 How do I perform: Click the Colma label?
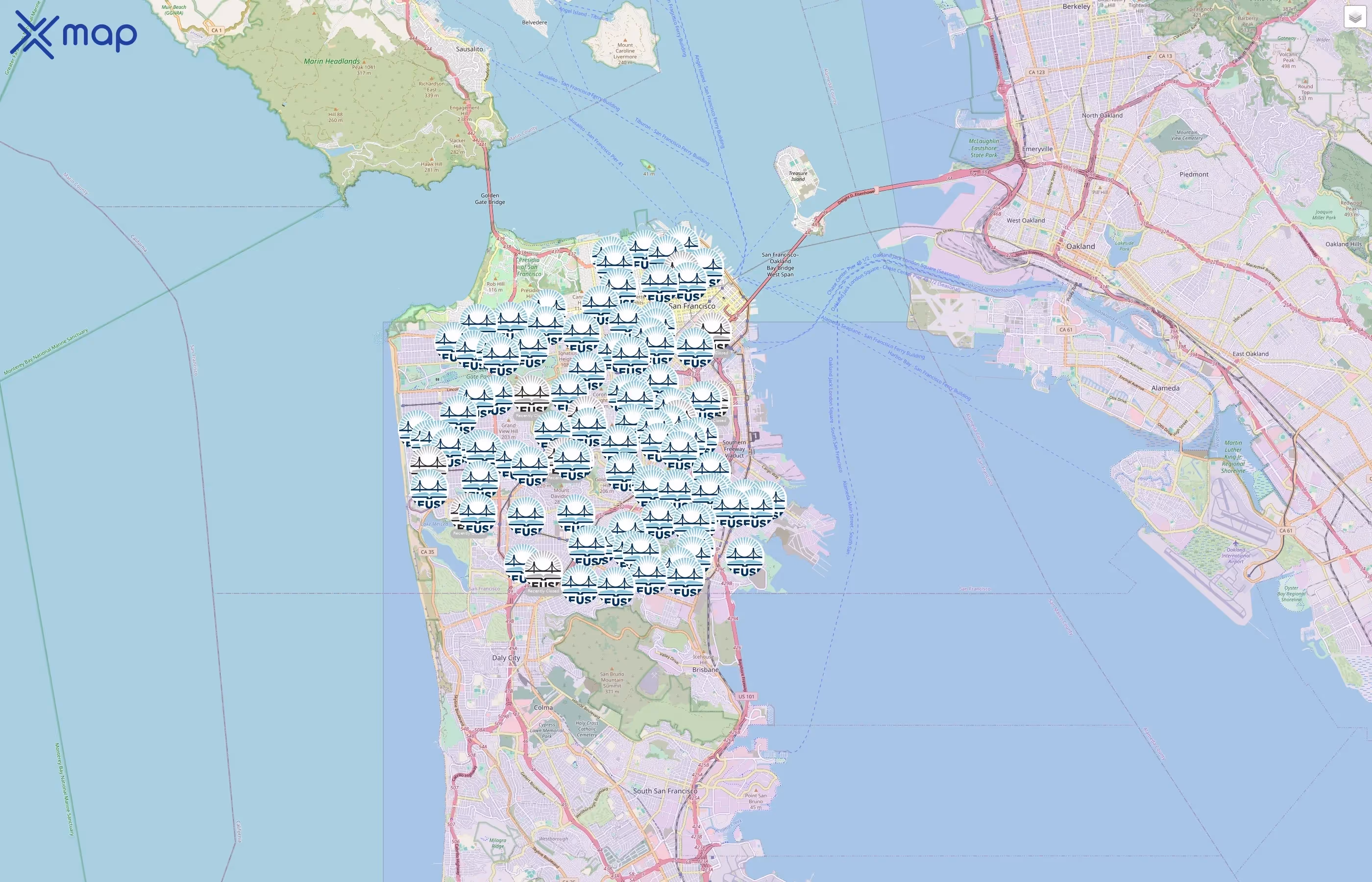543,708
